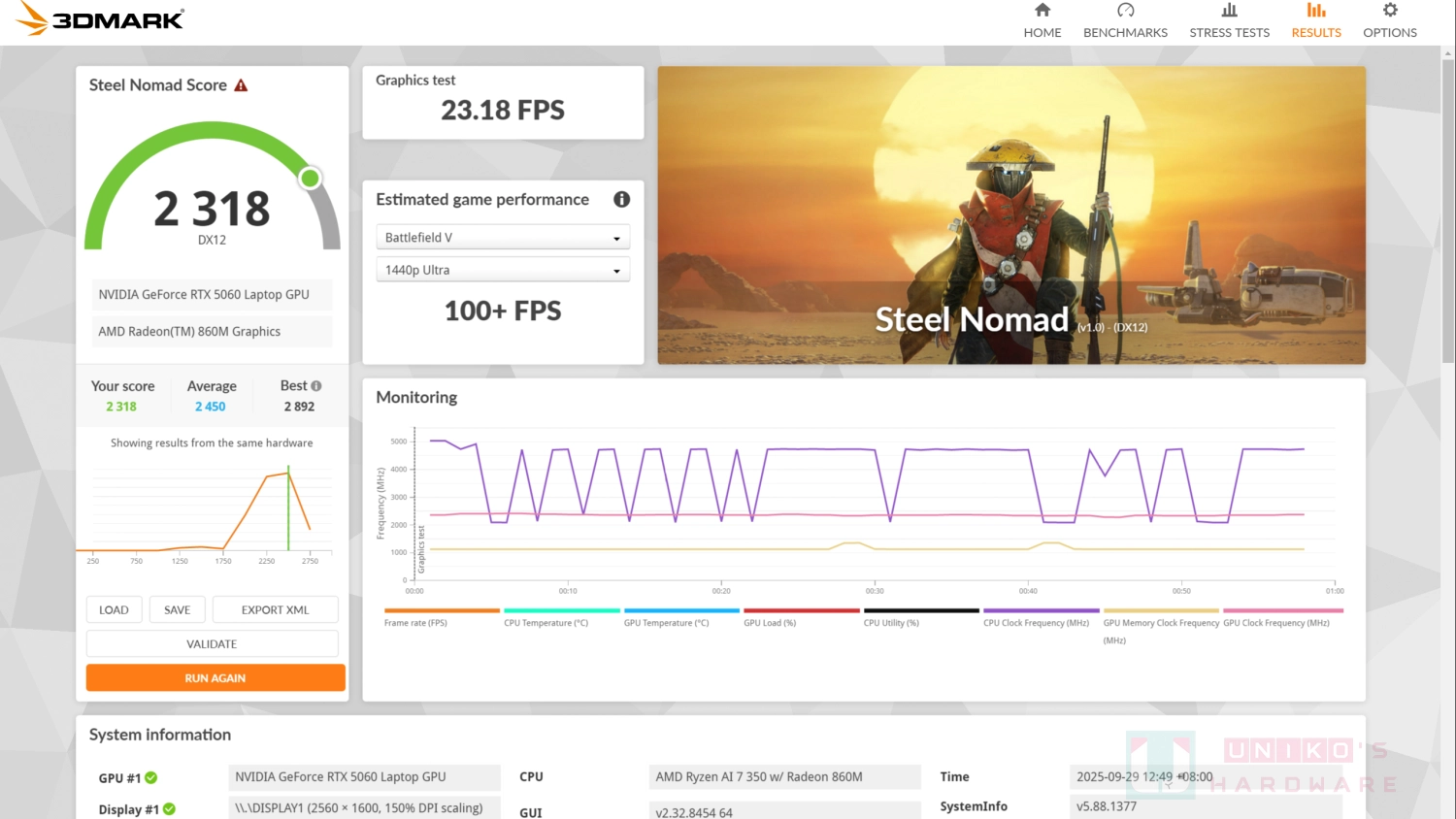Click the vertical page scrollbar
1456x819 pixels.
coord(1448,213)
